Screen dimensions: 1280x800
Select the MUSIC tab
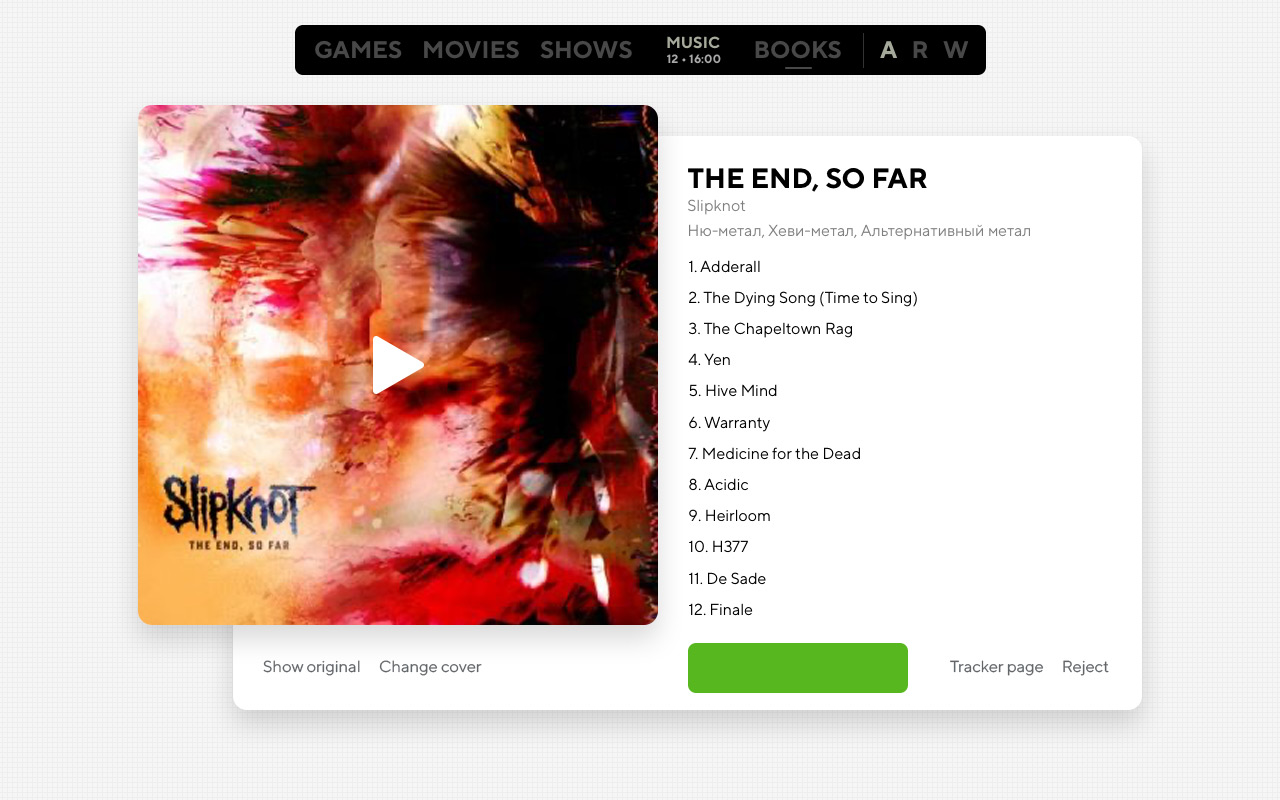pyautogui.click(x=693, y=50)
